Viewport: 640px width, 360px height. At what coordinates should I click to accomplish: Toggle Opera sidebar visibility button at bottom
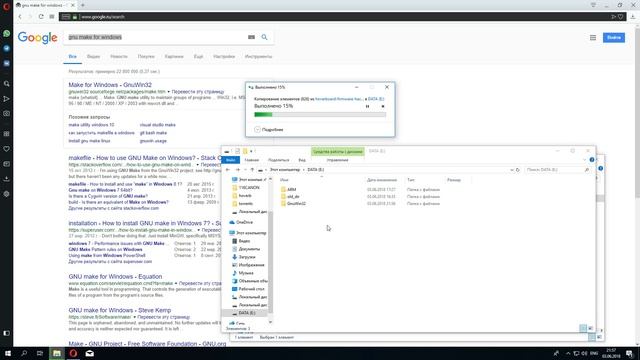(7, 333)
